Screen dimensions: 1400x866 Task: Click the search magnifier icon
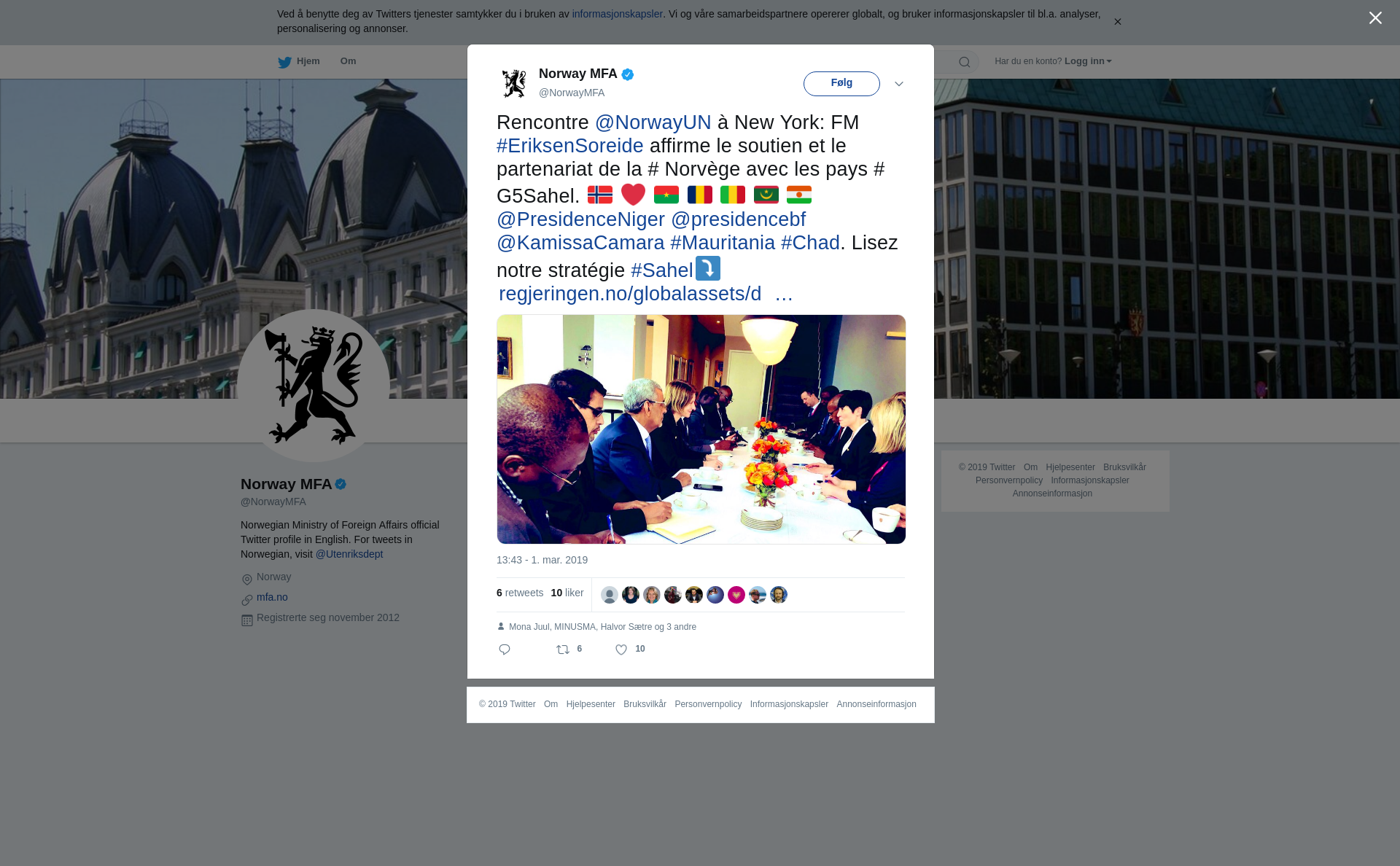pos(965,62)
